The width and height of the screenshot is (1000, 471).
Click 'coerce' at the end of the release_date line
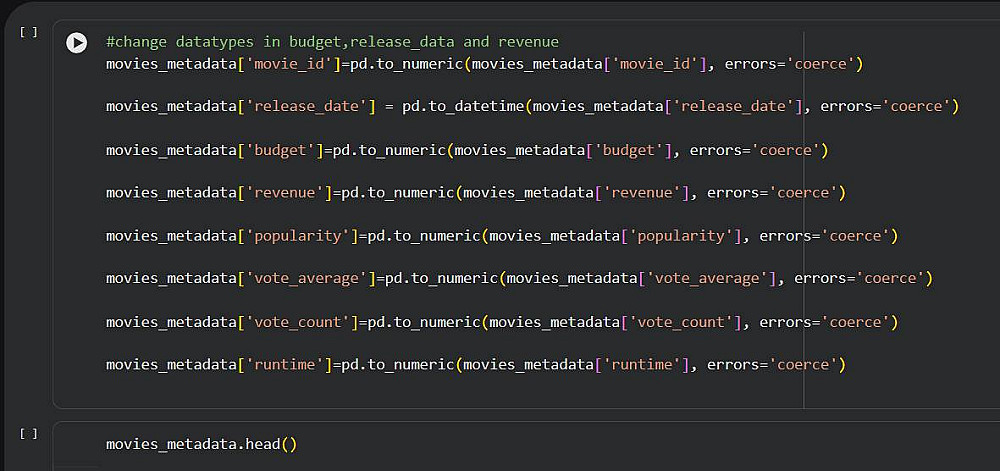pos(915,106)
